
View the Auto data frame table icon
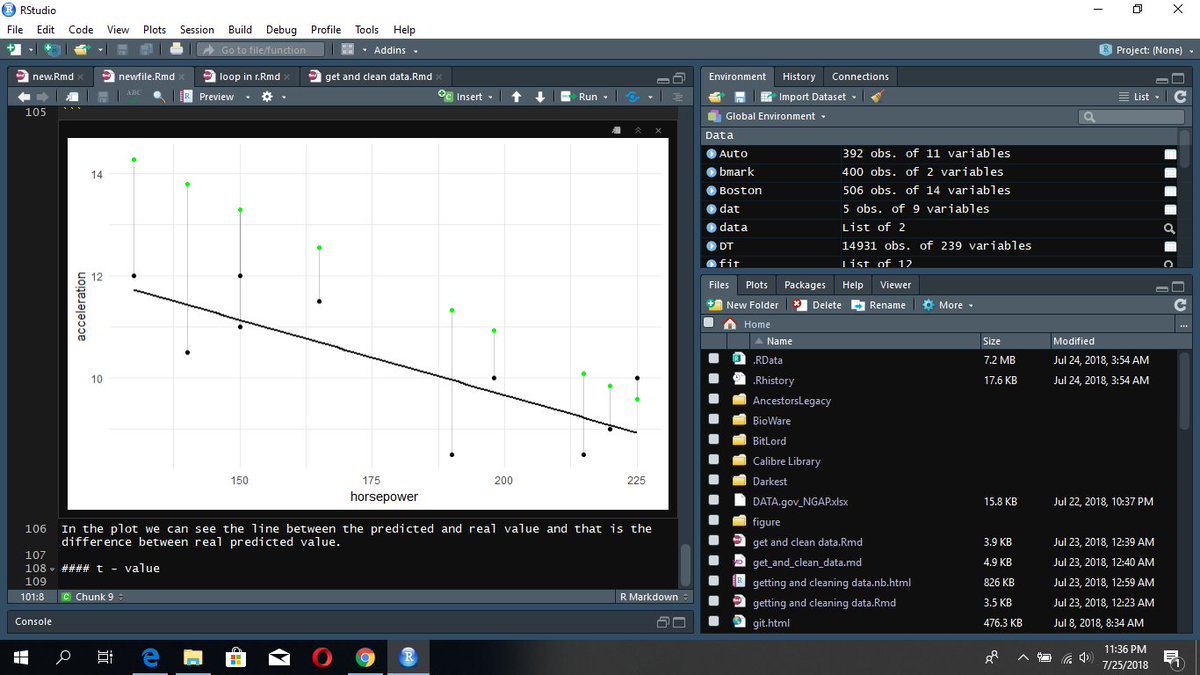click(1169, 154)
